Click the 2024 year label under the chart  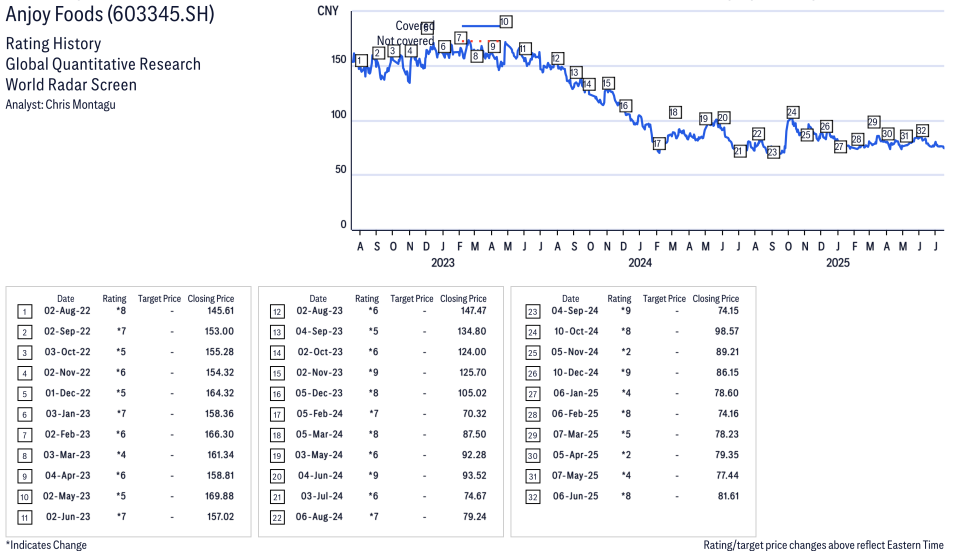(x=640, y=262)
